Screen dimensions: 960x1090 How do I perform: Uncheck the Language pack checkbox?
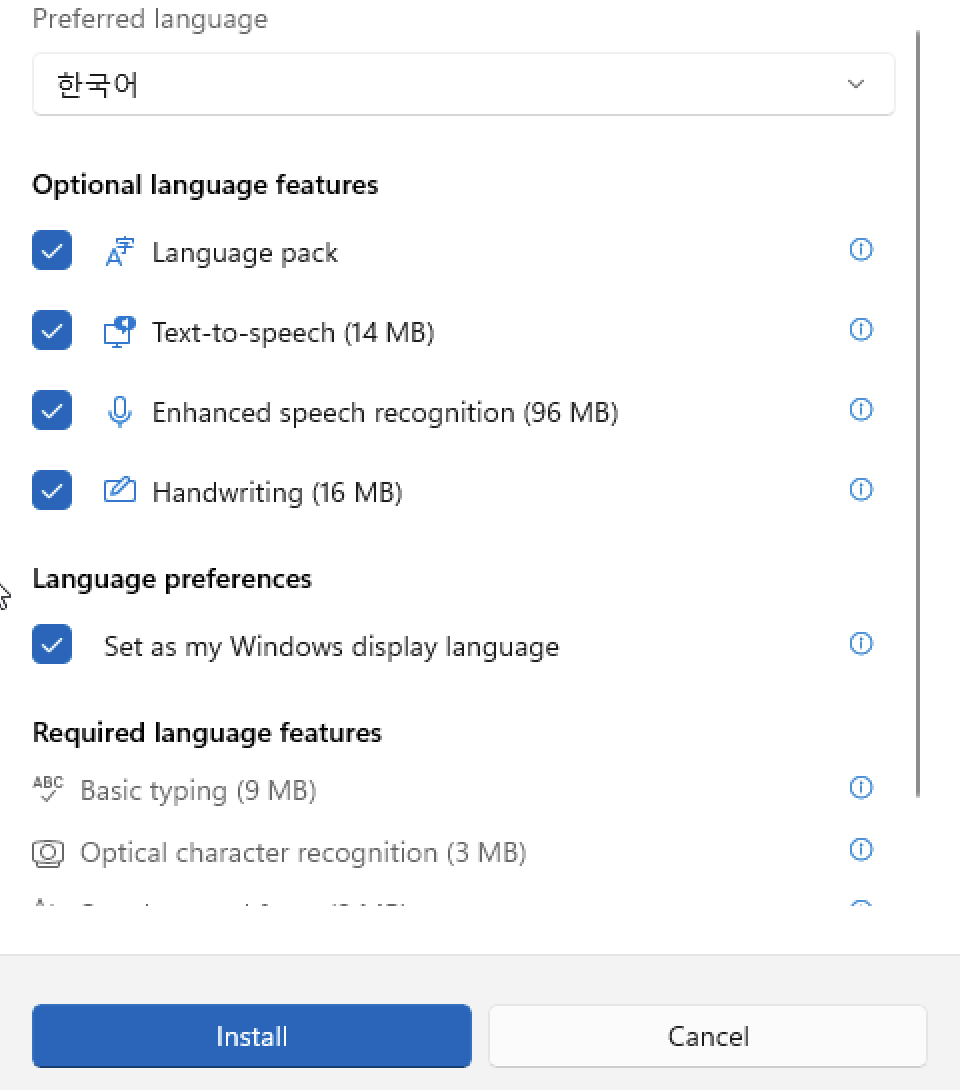[52, 250]
